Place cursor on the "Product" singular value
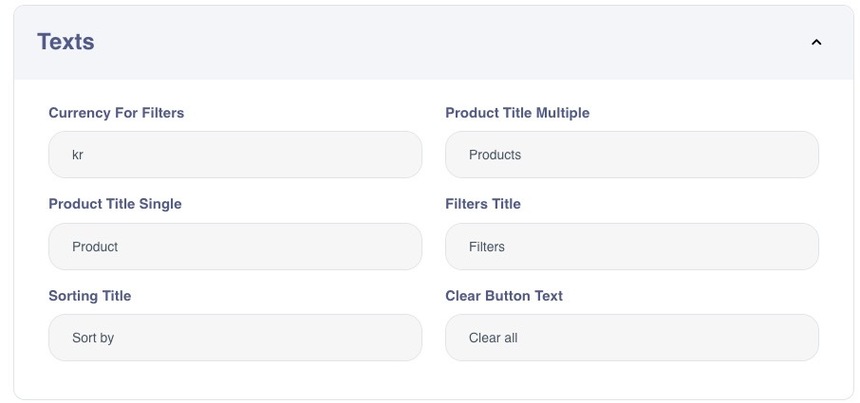 tap(95, 247)
